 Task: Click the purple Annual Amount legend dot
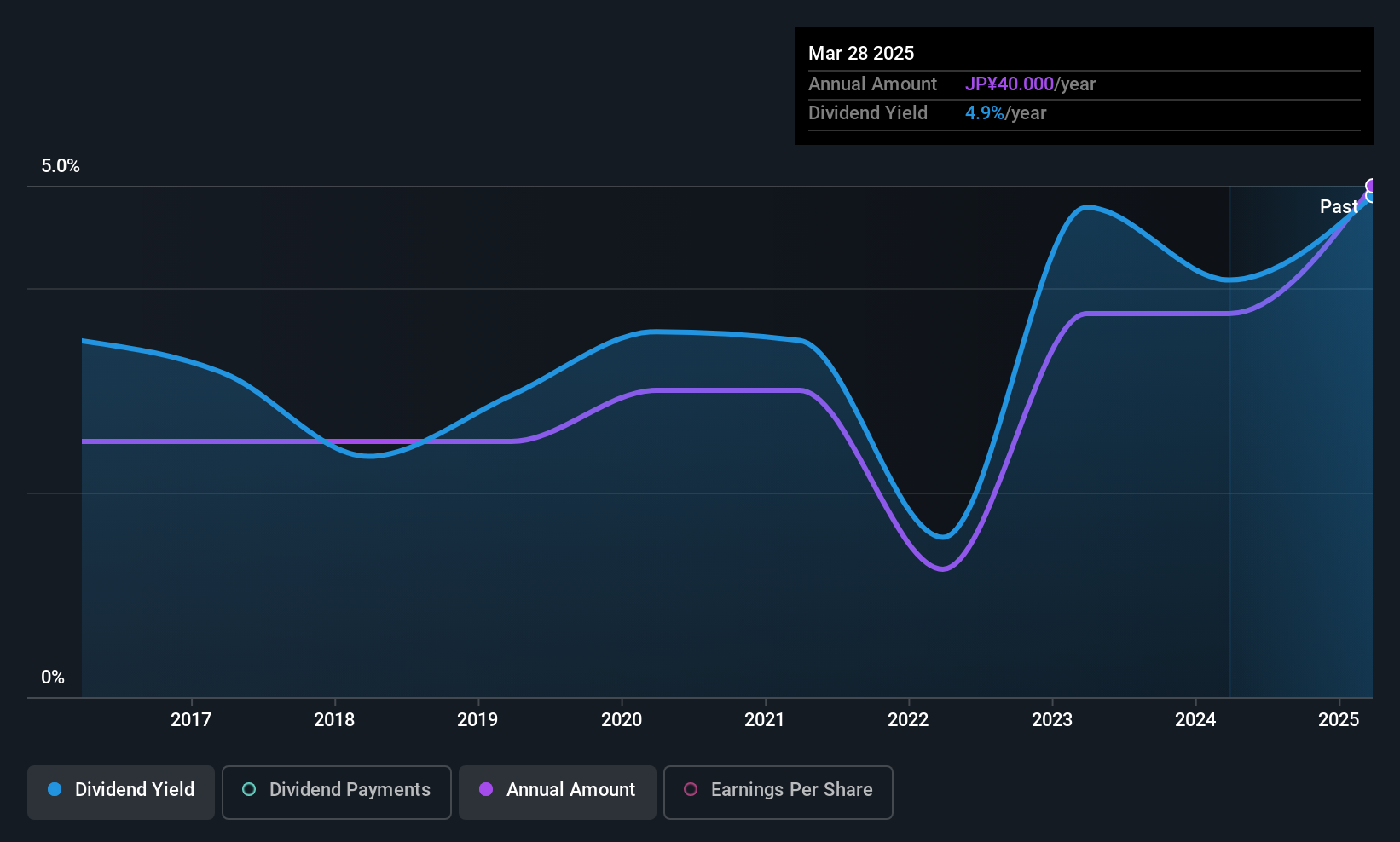point(486,789)
